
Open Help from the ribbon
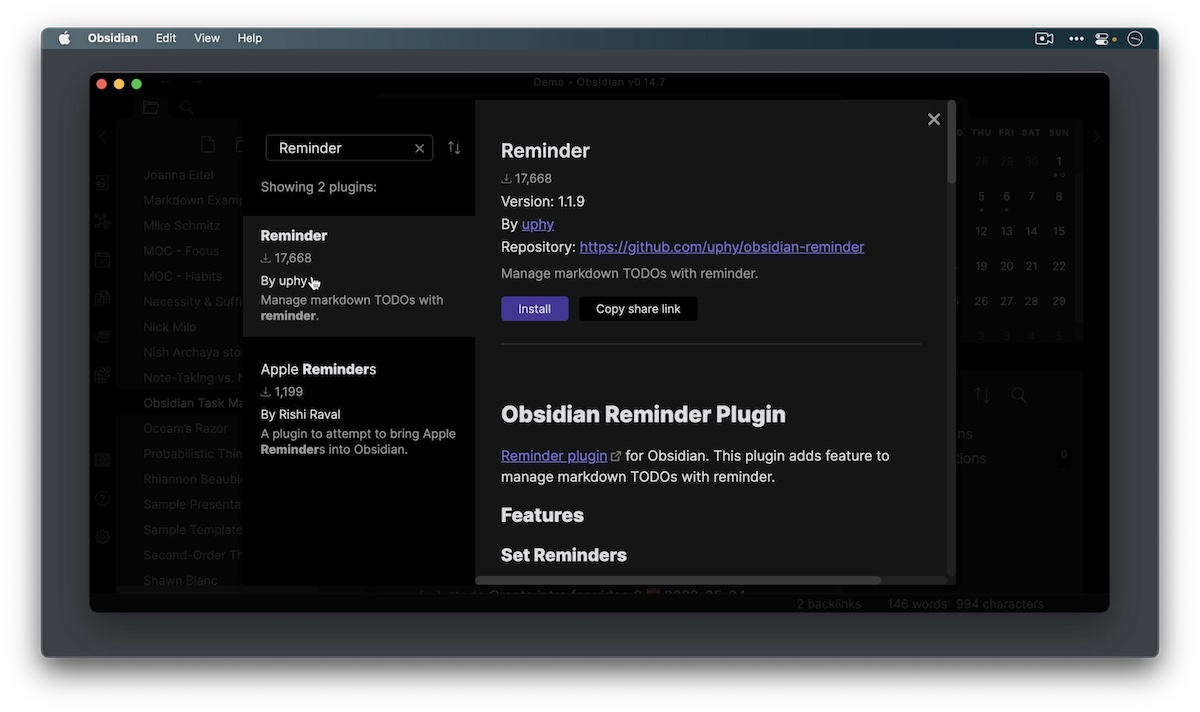click(x=102, y=498)
